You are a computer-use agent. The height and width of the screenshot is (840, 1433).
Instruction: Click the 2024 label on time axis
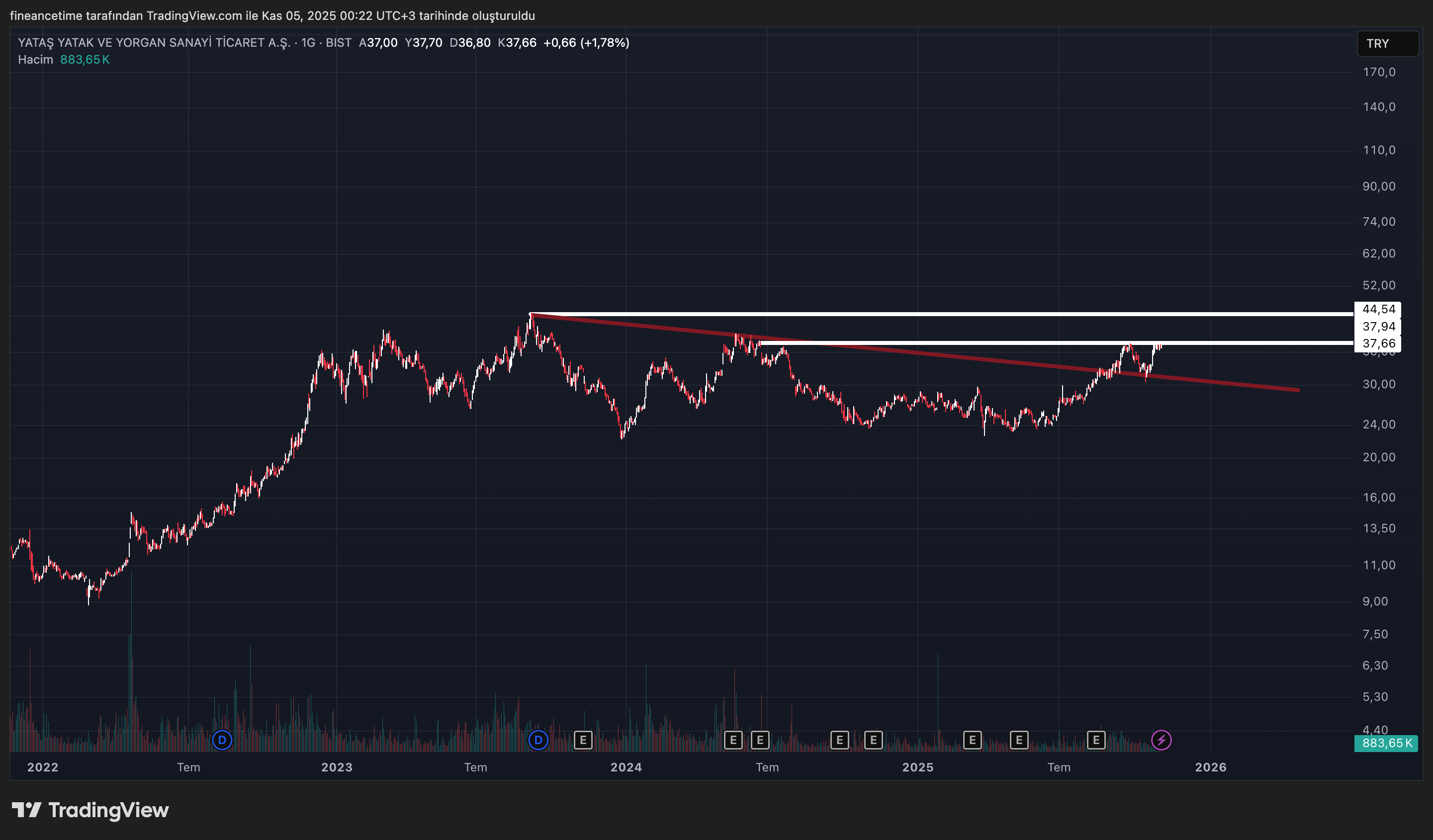(626, 767)
